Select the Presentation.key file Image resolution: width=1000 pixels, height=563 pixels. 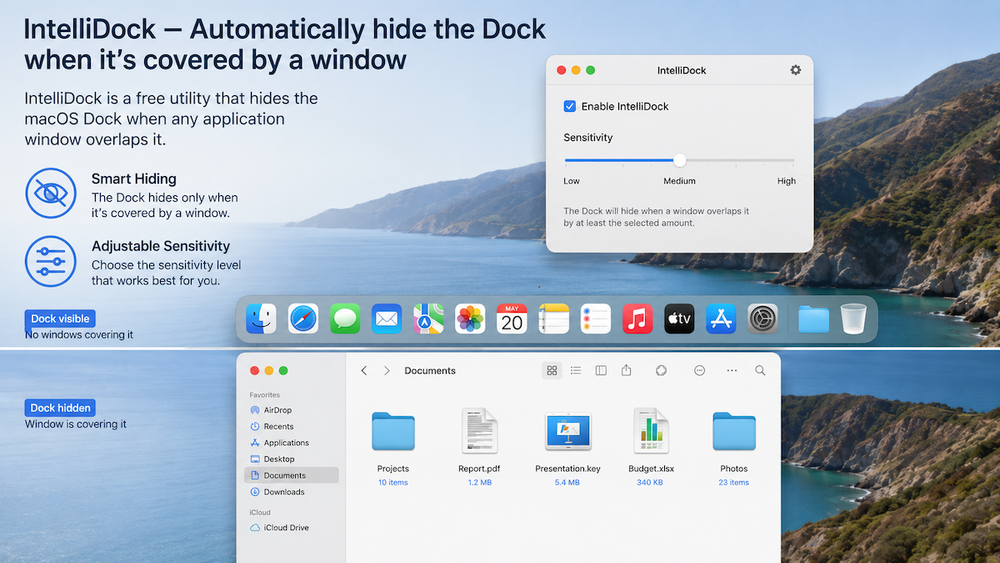click(568, 431)
